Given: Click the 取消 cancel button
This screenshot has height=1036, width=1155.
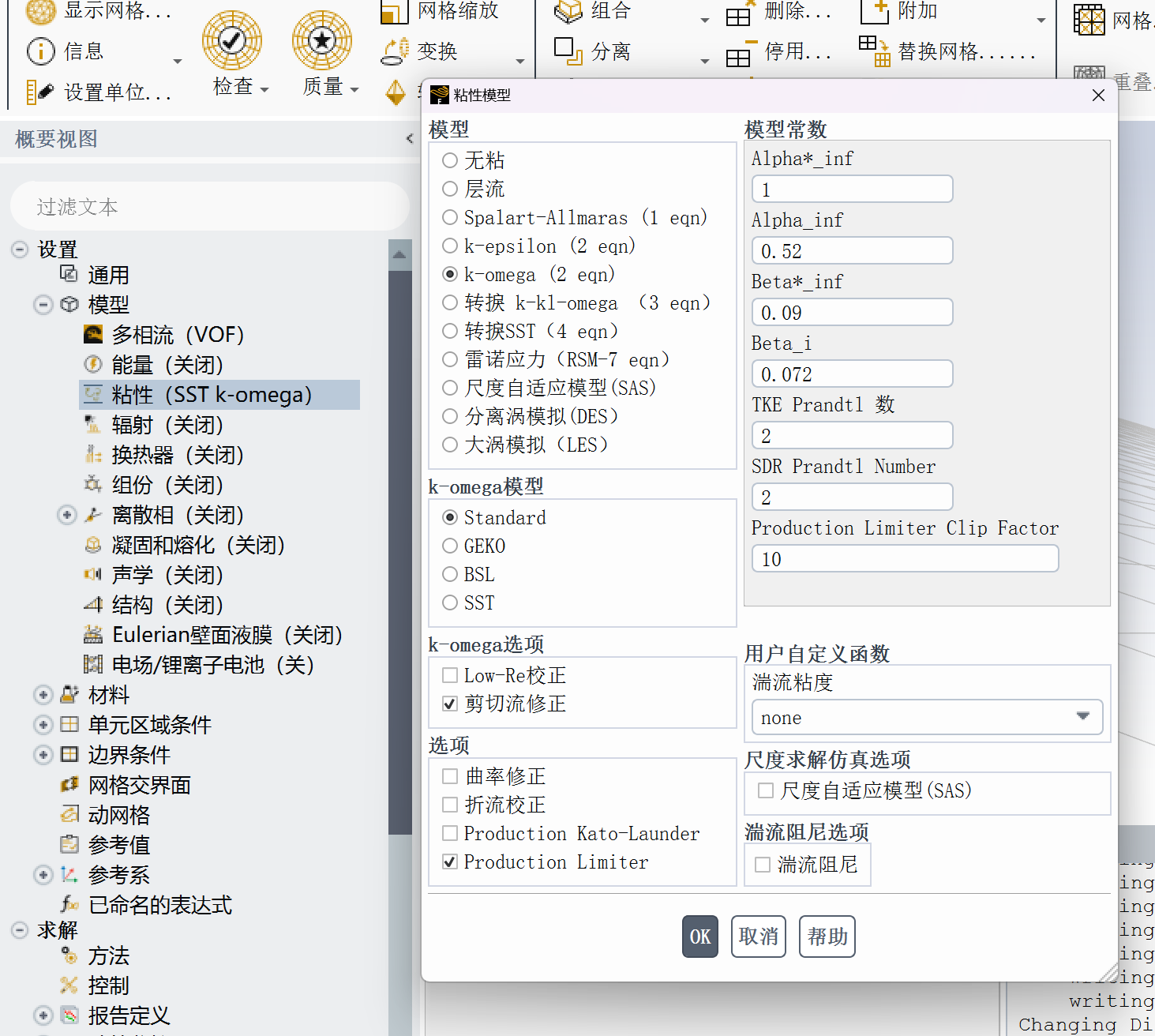Looking at the screenshot, I should tap(759, 937).
